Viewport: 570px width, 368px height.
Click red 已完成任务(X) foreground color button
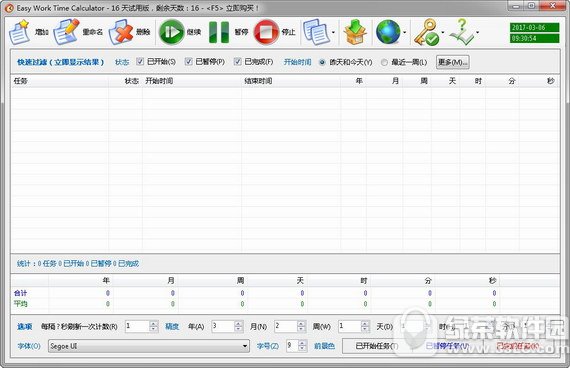(518, 346)
